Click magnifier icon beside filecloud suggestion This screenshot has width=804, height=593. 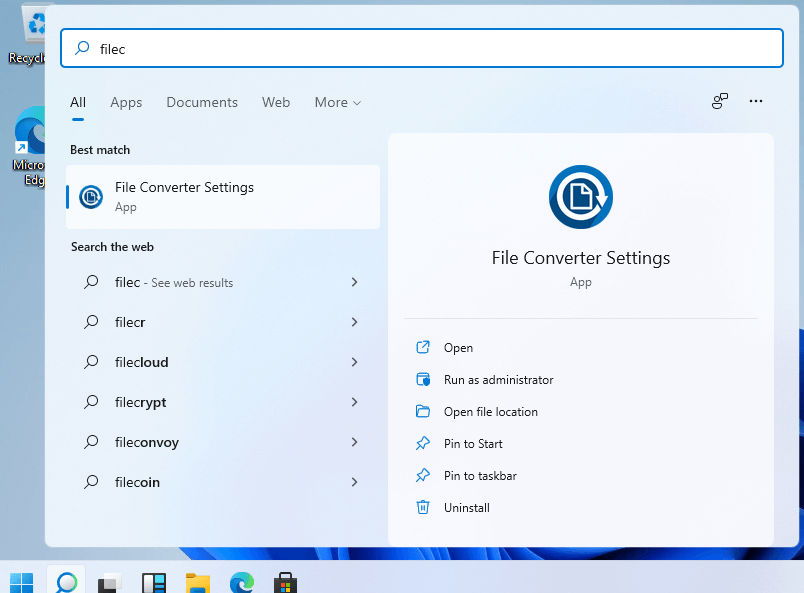coord(91,362)
